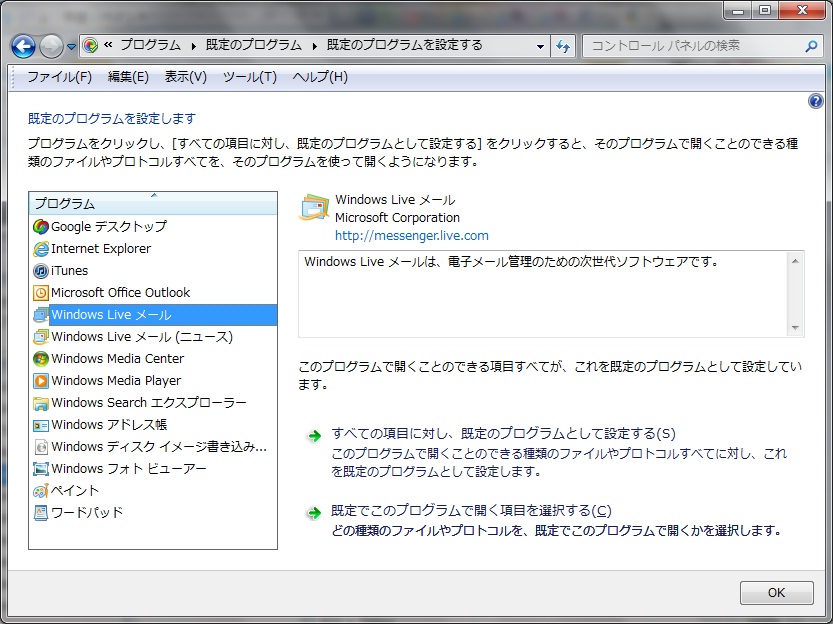The width and height of the screenshot is (833, 624).
Task: Click the greyed forward navigation arrow
Action: (x=52, y=47)
